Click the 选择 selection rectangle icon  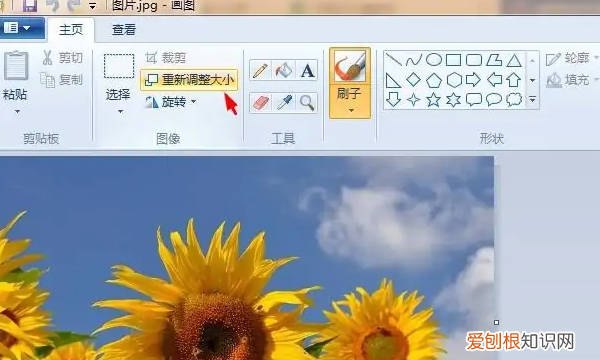tap(119, 66)
